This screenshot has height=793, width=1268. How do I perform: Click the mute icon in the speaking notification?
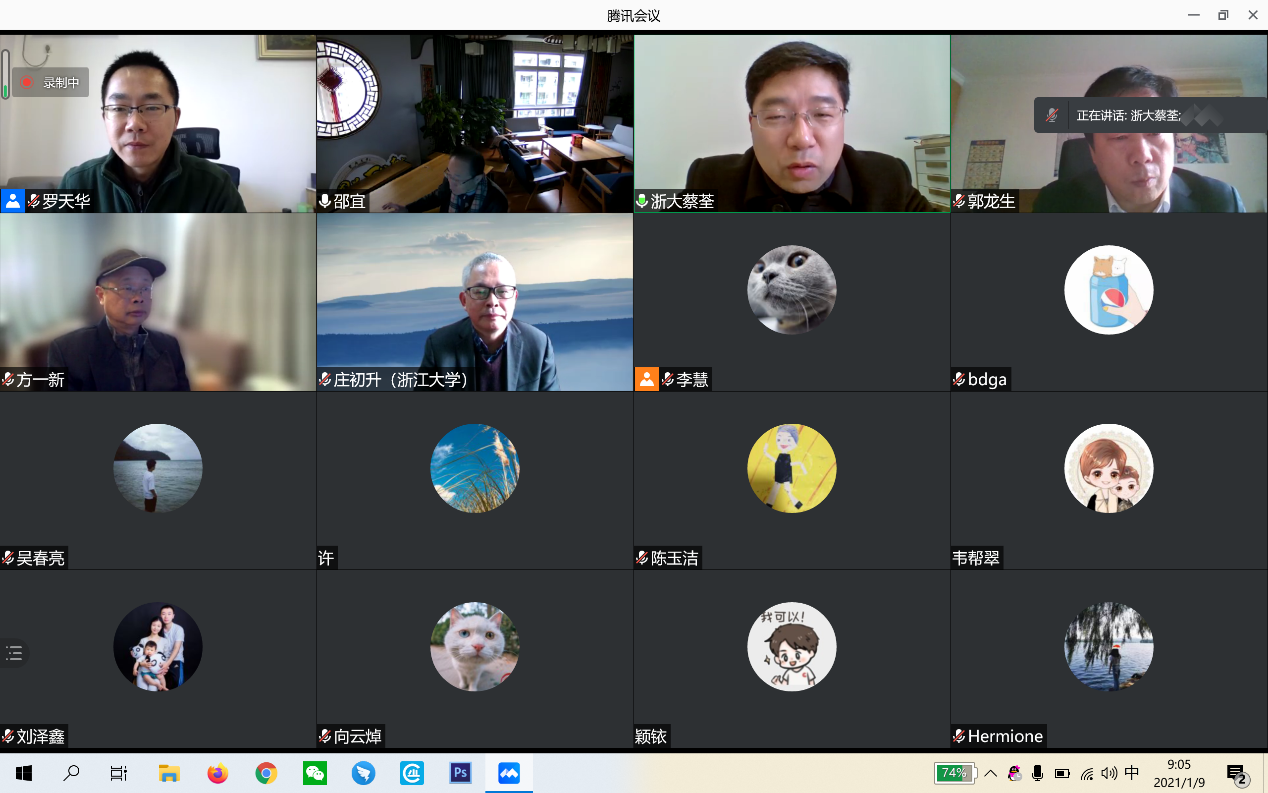coord(1051,116)
